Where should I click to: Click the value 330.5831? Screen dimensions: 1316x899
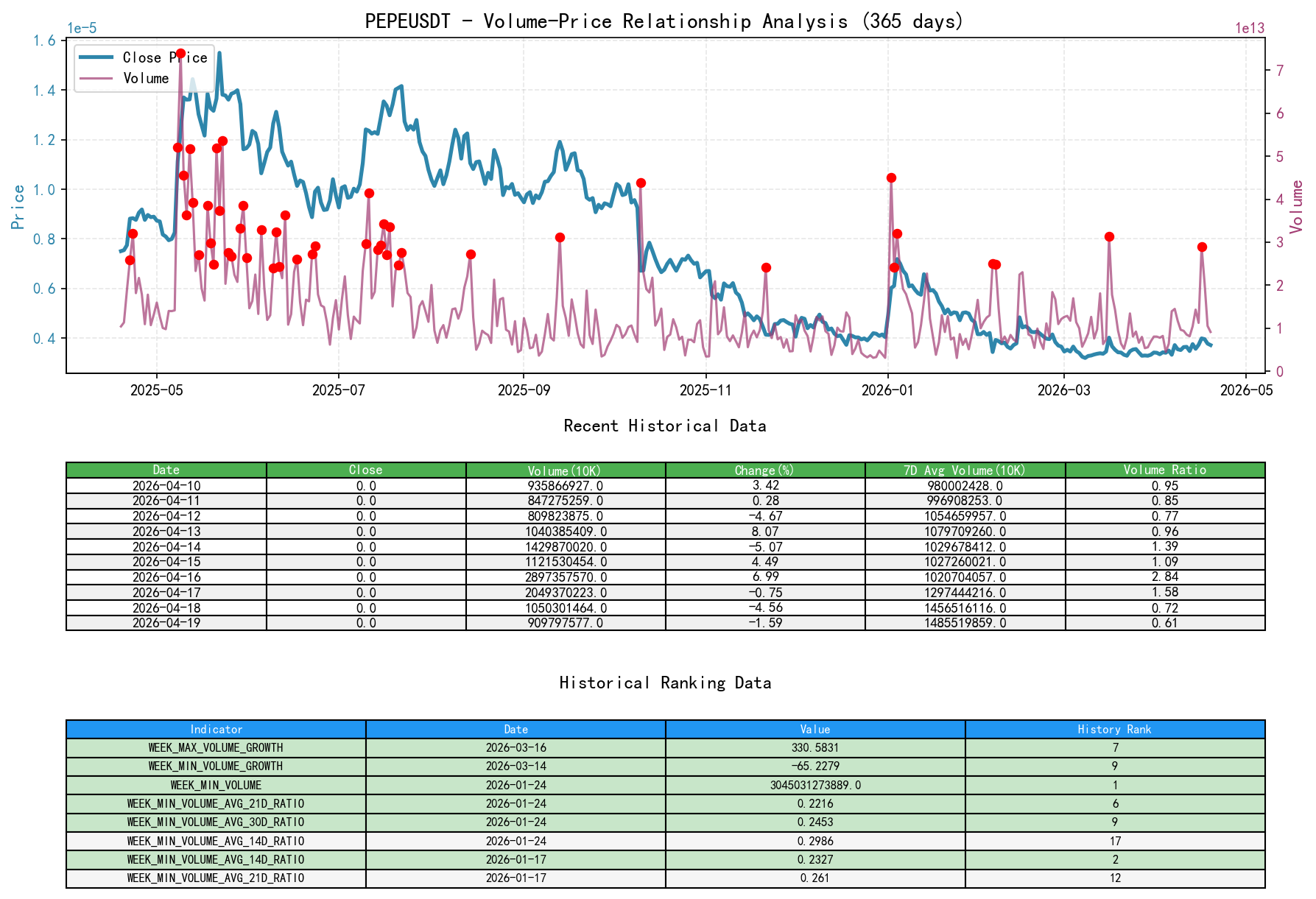815,748
